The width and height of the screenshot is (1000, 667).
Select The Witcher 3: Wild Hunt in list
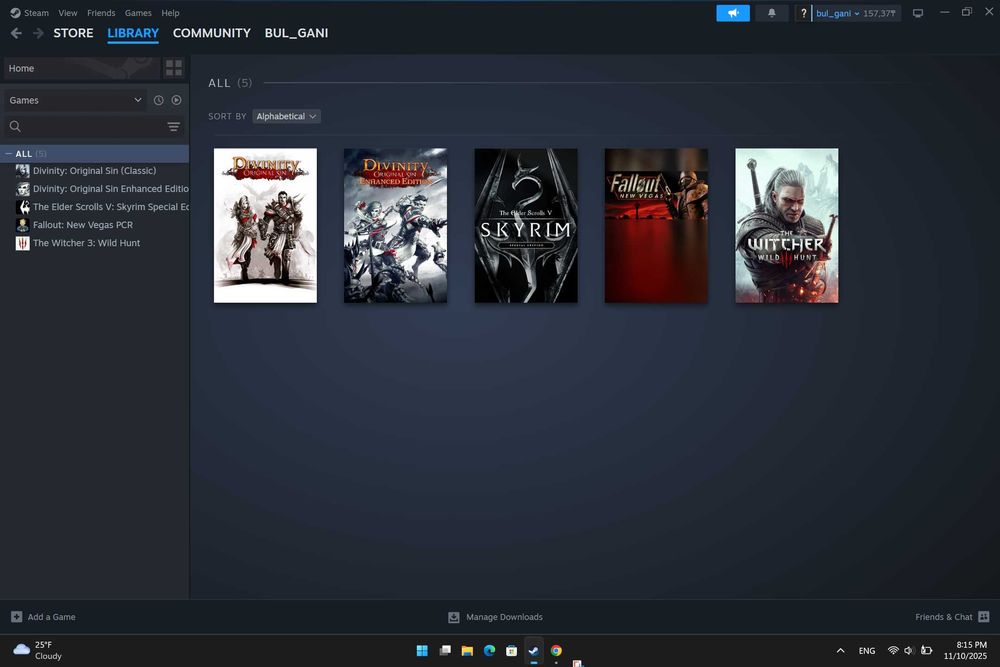point(87,243)
